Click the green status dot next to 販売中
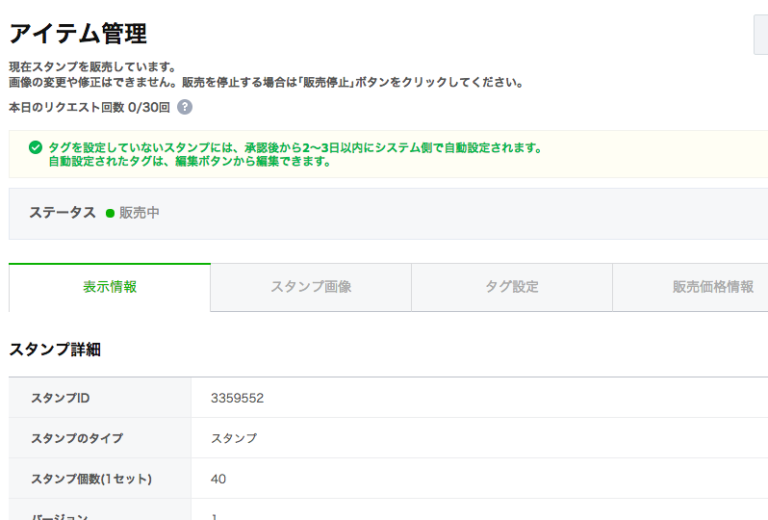 pyautogui.click(x=110, y=213)
